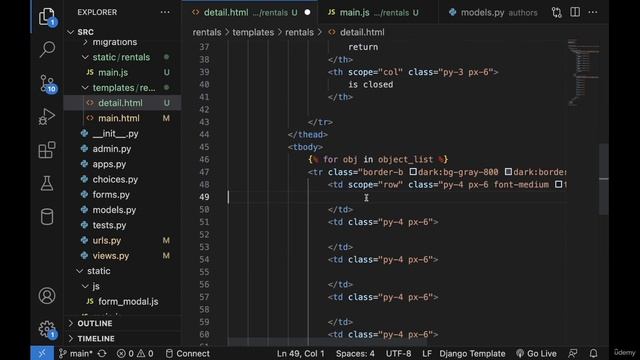Image resolution: width=640 pixels, height=360 pixels.
Task: Expand the migrations folder
Action: [85, 42]
